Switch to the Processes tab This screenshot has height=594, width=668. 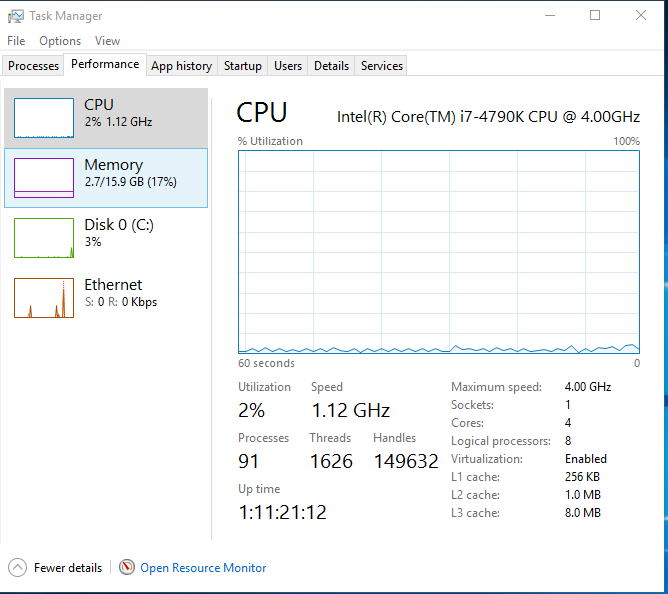click(33, 66)
